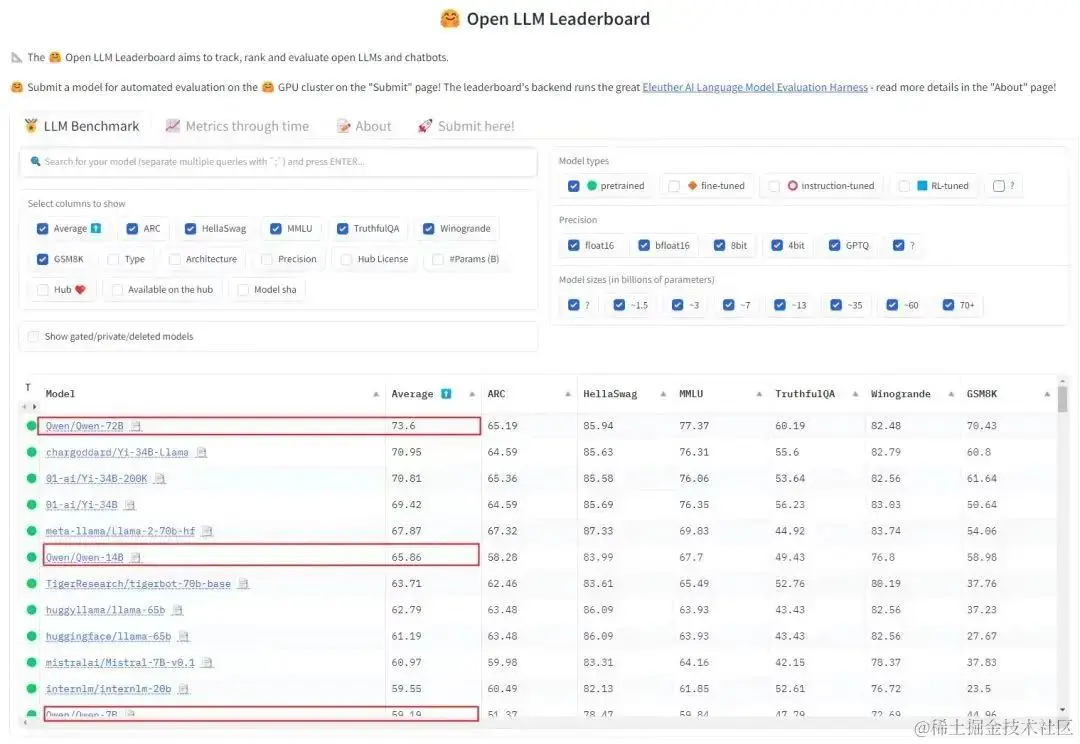The height and width of the screenshot is (744, 1080).
Task: Open the Qwen/Qwen-72B model link
Action: pyautogui.click(x=85, y=426)
